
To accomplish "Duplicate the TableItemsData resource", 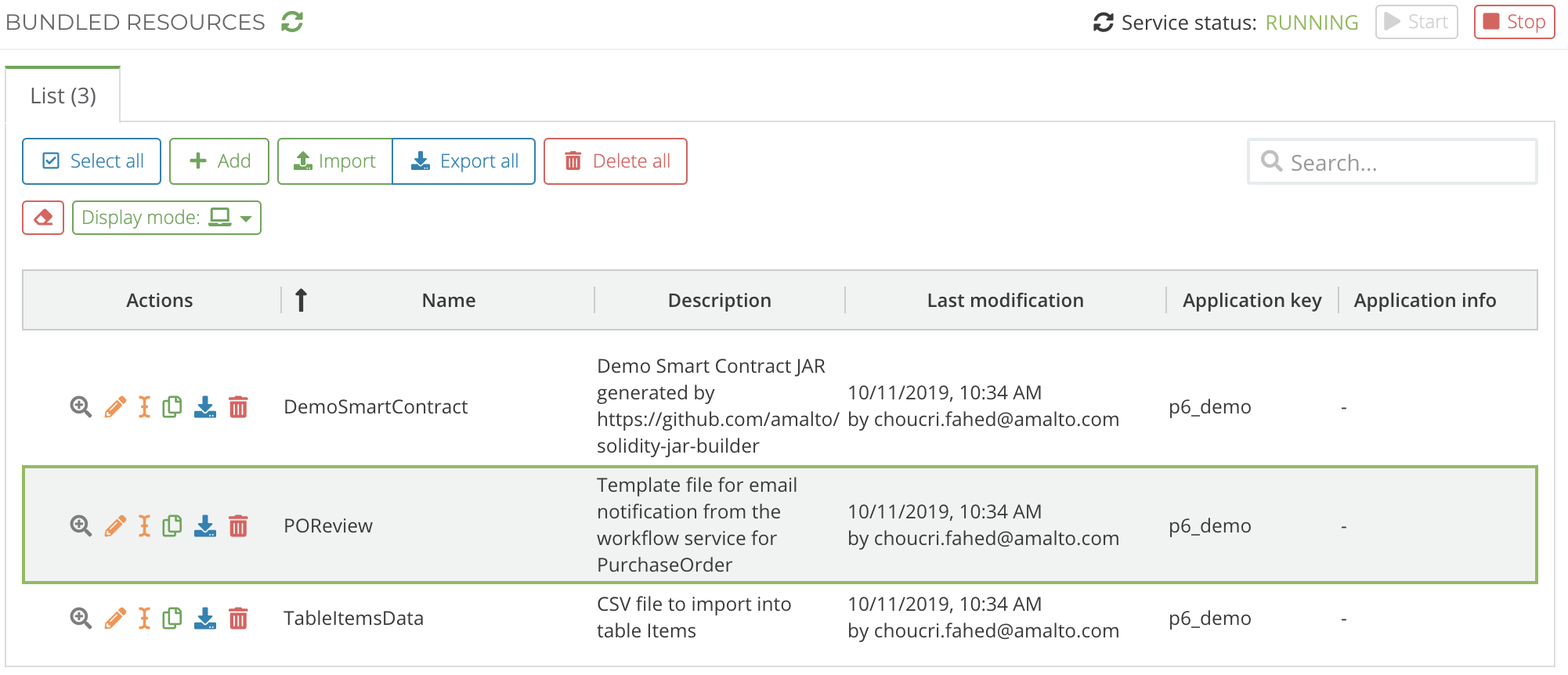I will coord(172,619).
